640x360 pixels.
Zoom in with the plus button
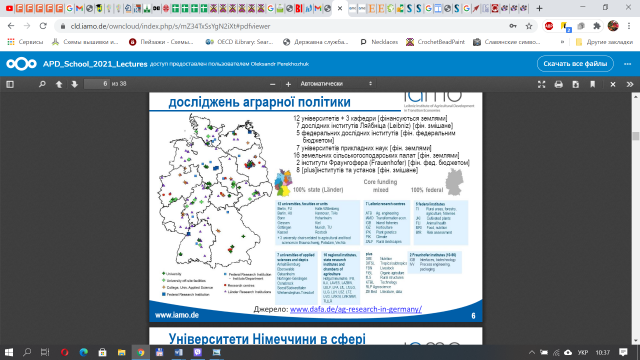288,84
